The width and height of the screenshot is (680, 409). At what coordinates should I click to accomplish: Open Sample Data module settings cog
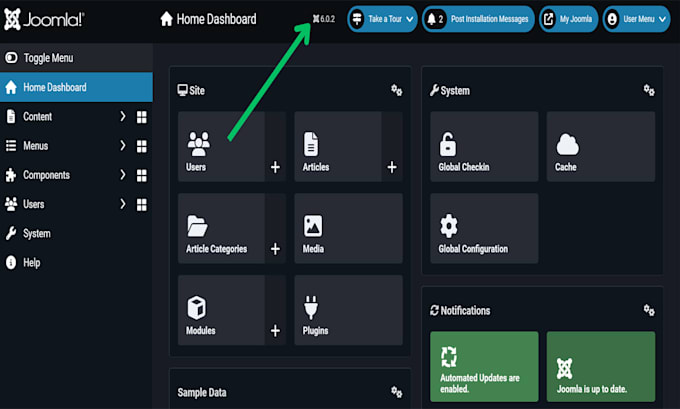[x=396, y=392]
